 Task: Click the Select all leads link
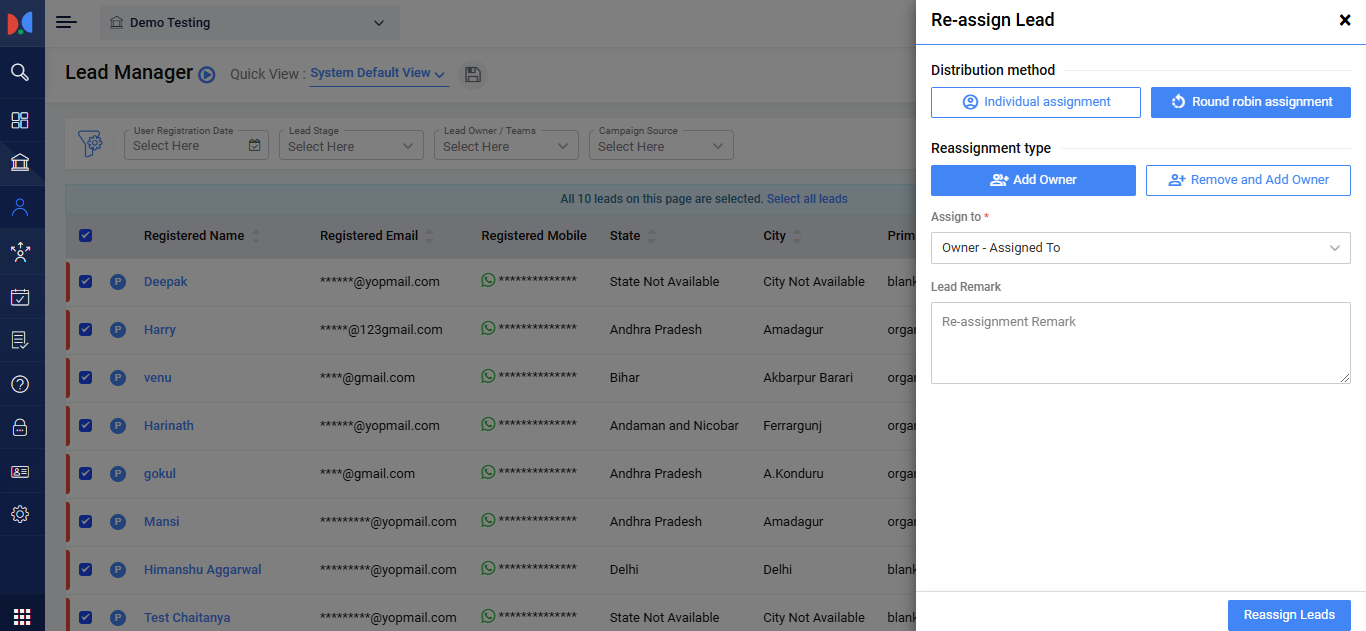806,199
